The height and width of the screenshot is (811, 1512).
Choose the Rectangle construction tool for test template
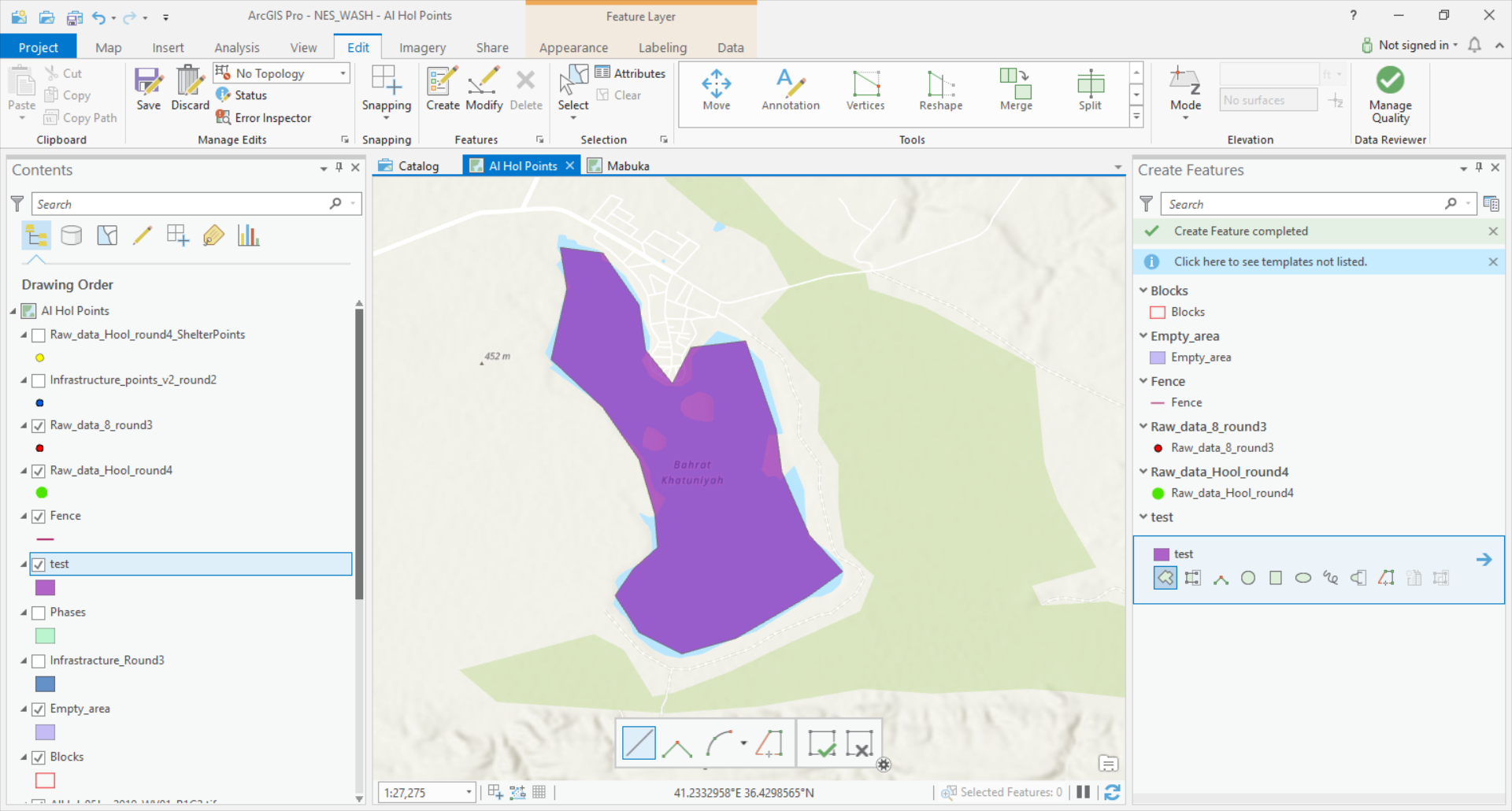pyautogui.click(x=1276, y=578)
